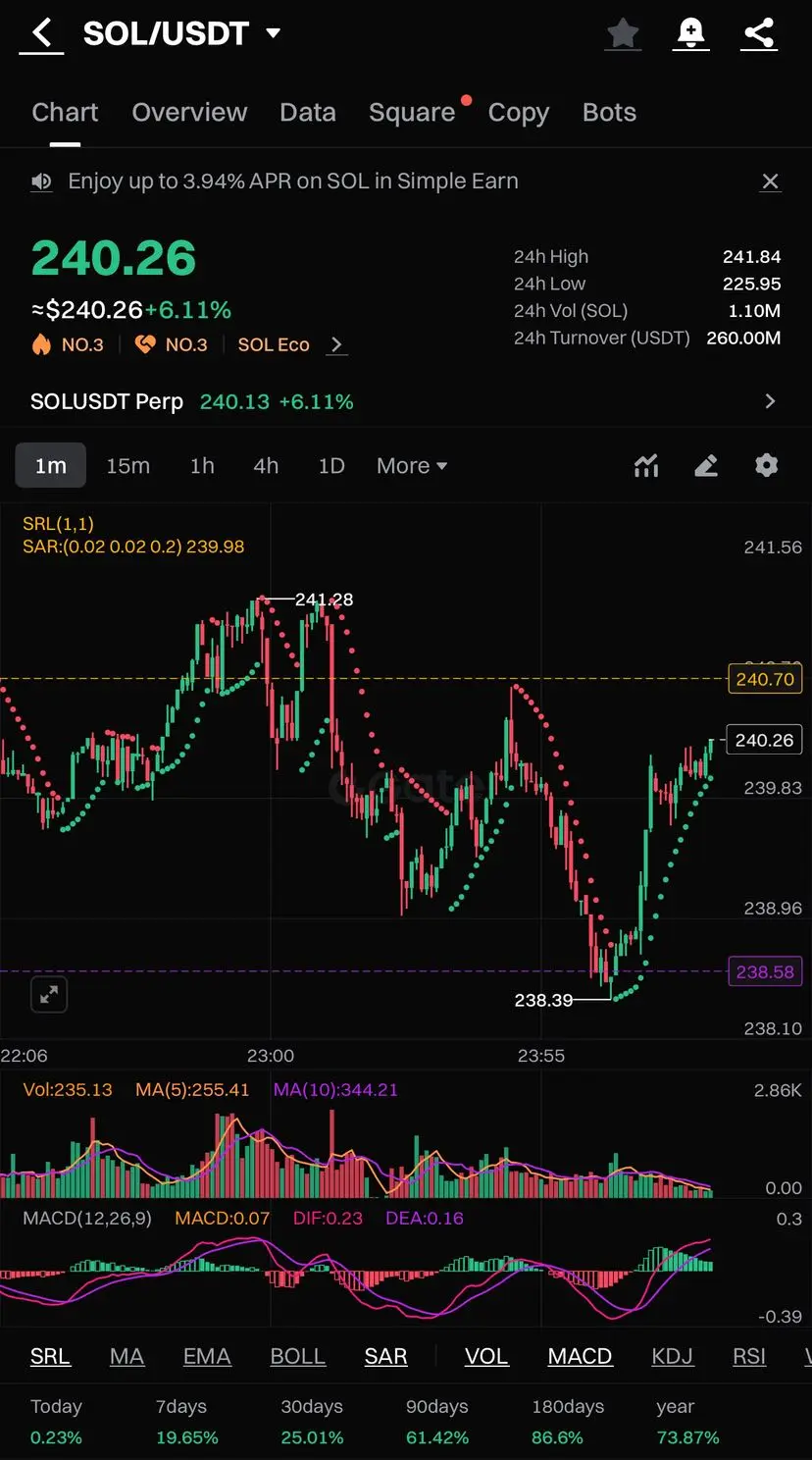Select the 1D timeframe
This screenshot has height=1460, width=812.
click(331, 466)
